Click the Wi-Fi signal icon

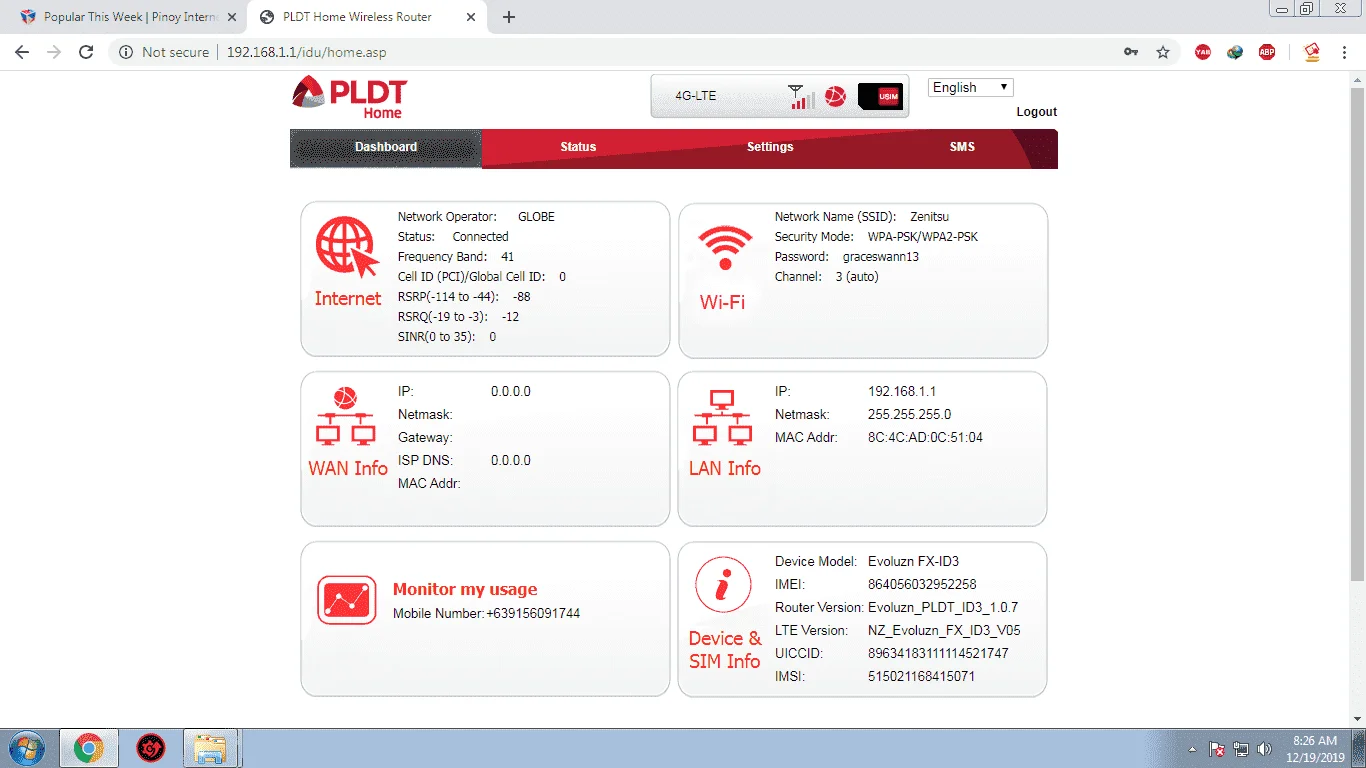click(x=725, y=247)
